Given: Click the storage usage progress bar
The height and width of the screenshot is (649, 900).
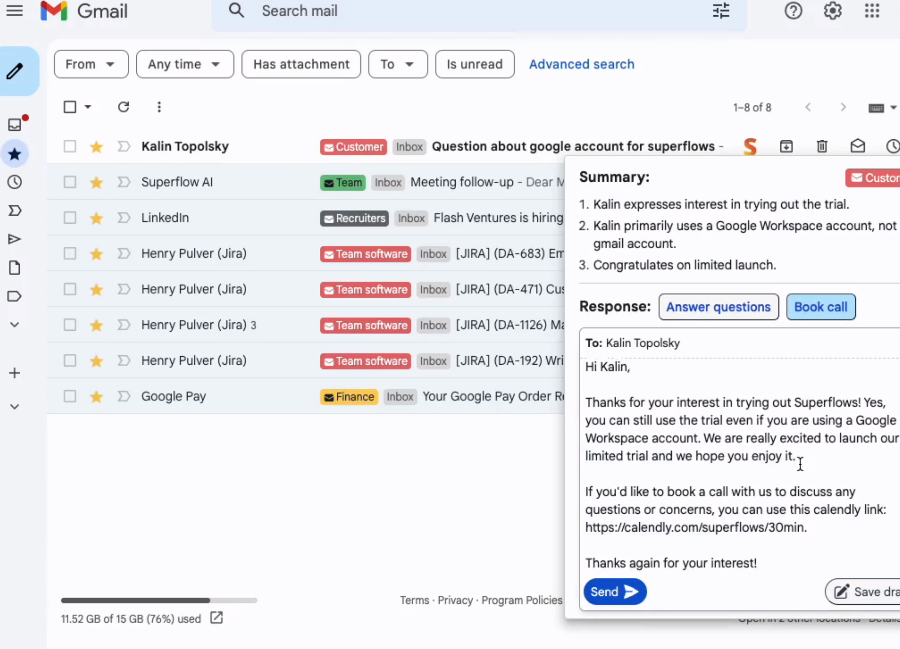Looking at the screenshot, I should 159,600.
